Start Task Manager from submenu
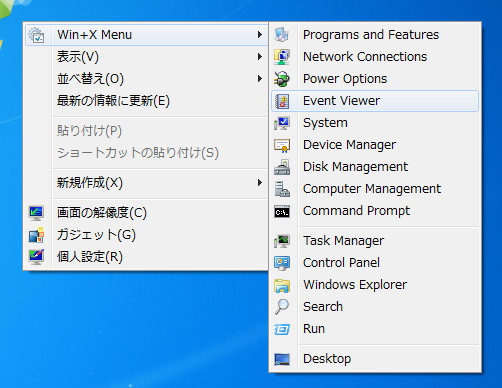502x388 pixels. click(375, 241)
